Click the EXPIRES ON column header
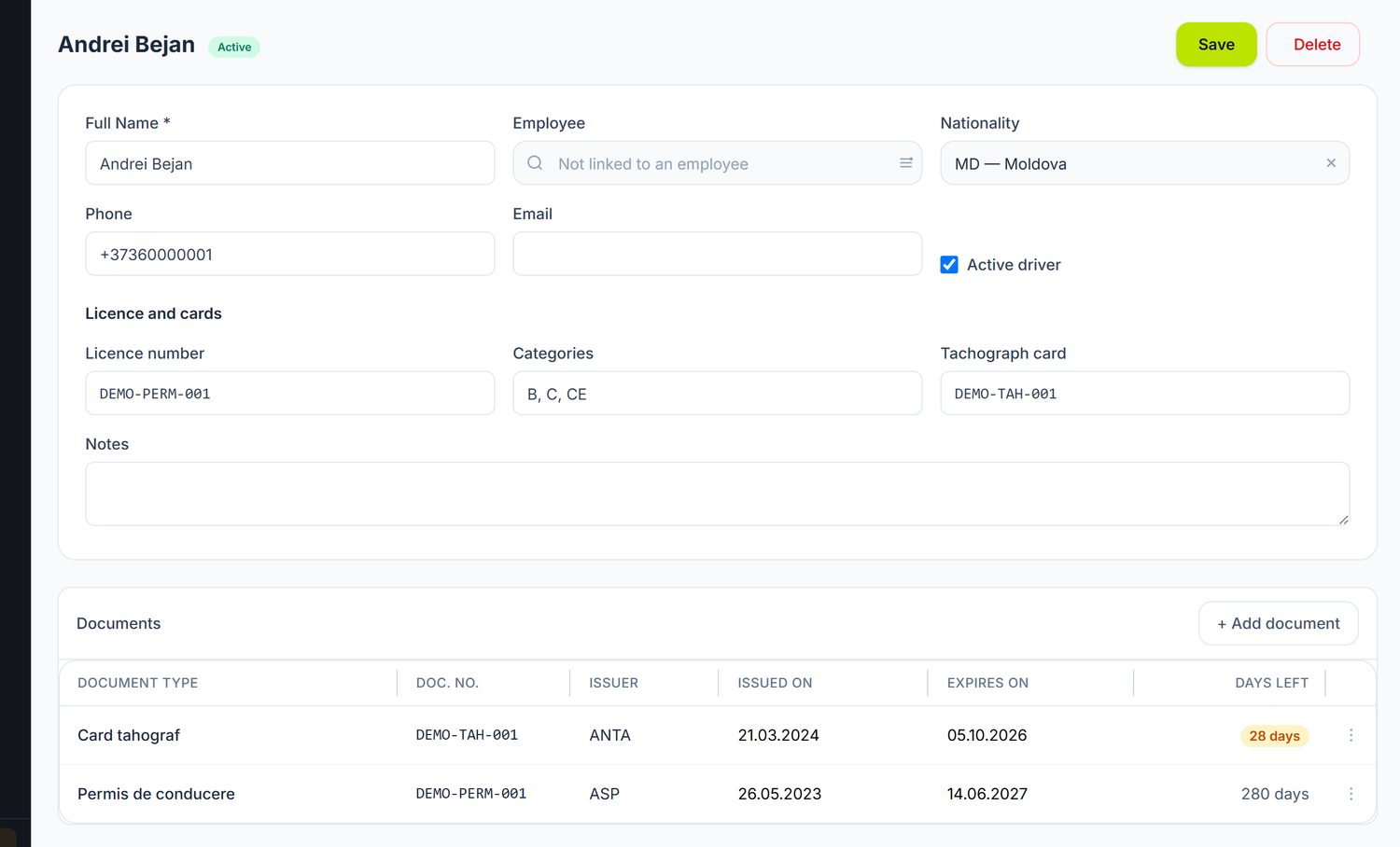Screen dimensions: 1400x847 tap(987, 683)
